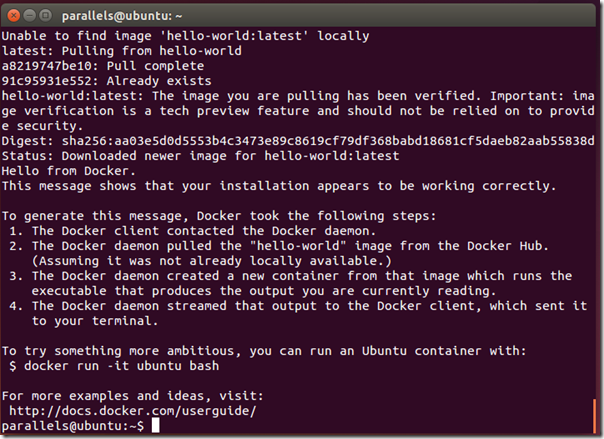Click the sha256 digest hash string
This screenshot has height=439, width=604.
(x=328, y=141)
